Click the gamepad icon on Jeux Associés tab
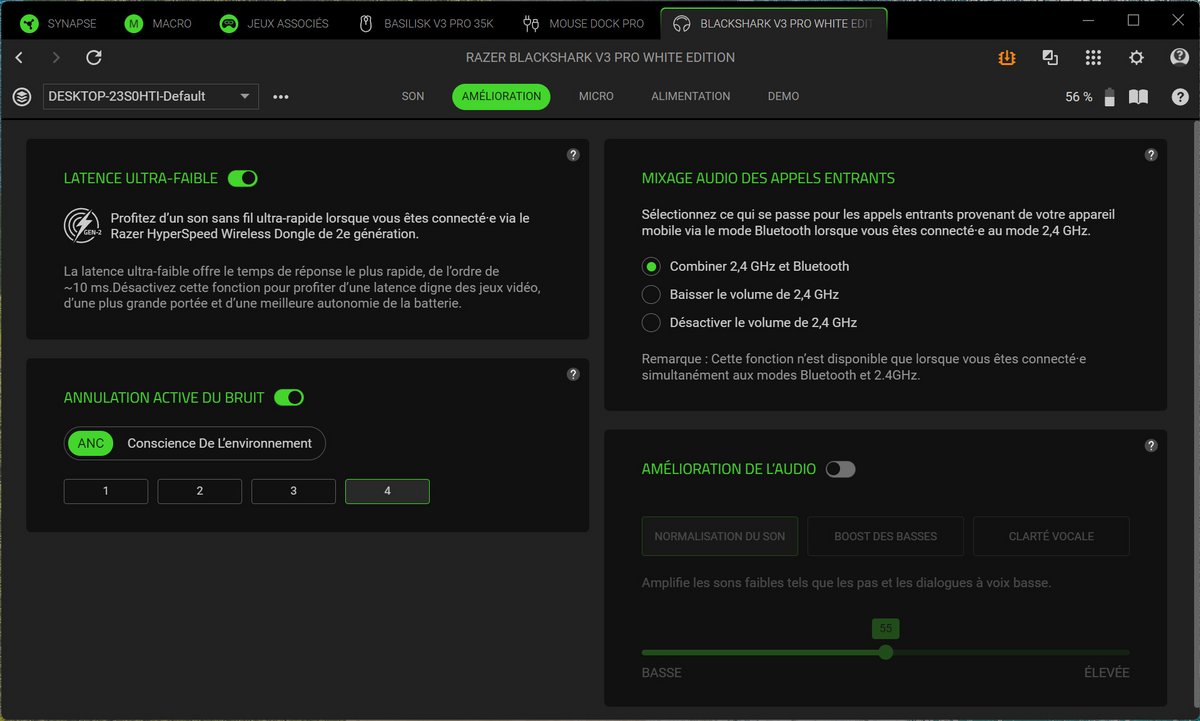 click(229, 23)
